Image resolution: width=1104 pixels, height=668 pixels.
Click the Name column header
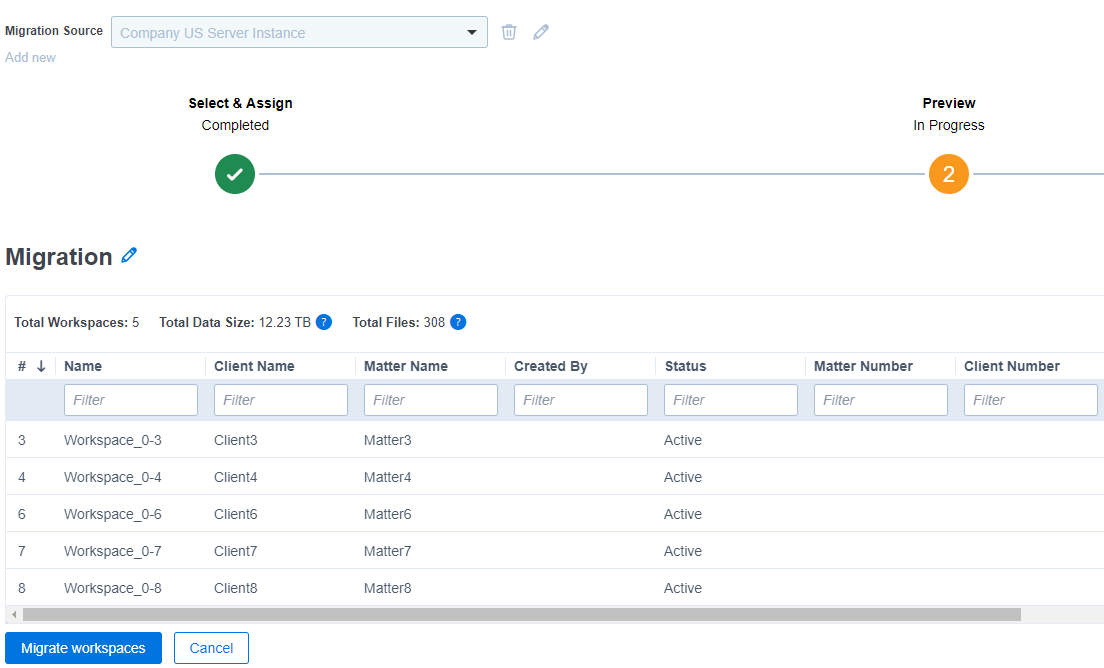[83, 366]
